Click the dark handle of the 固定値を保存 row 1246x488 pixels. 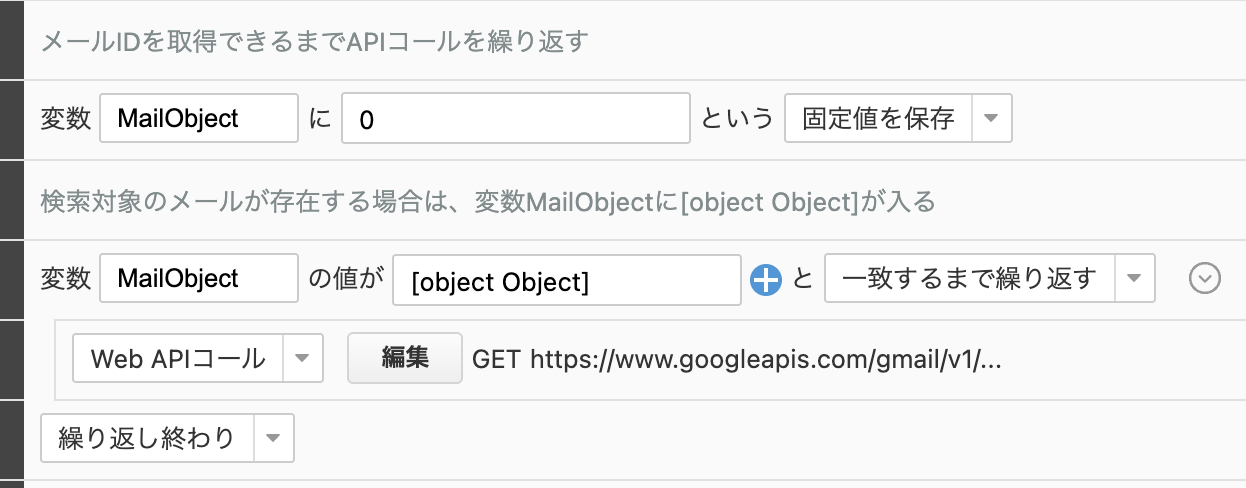point(11,119)
